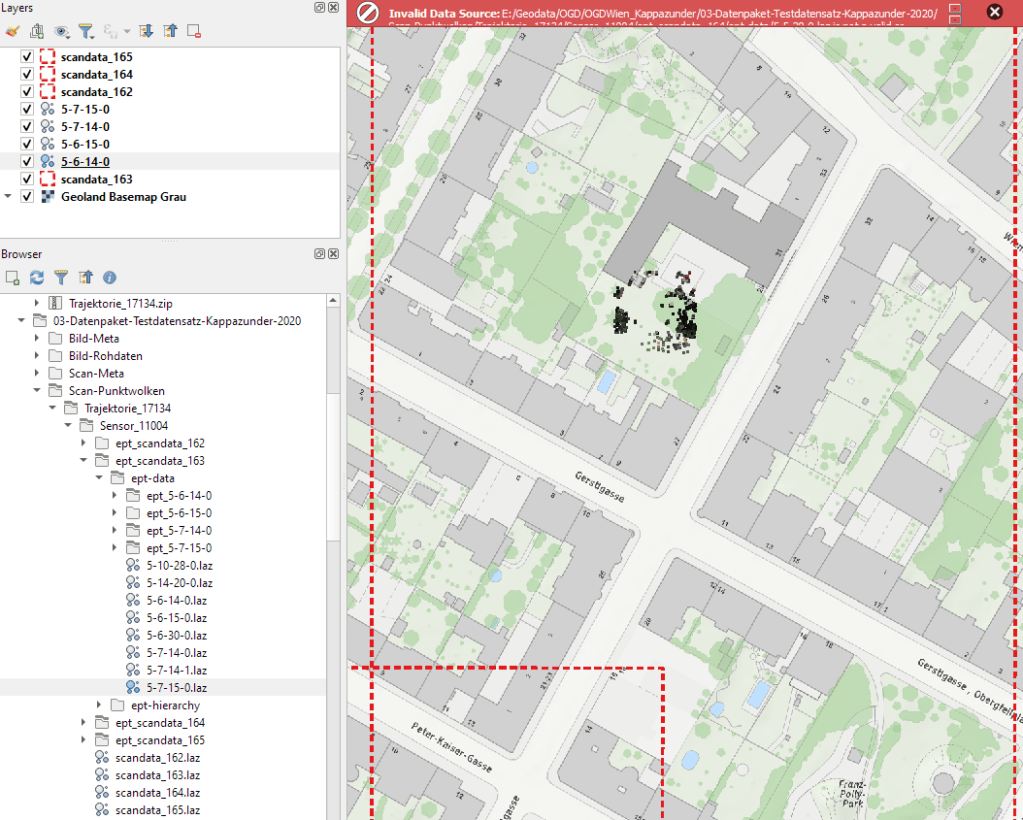The image size is (1023, 820).
Task: Uncheck the scandata_165 layer checkbox
Action: point(27,57)
